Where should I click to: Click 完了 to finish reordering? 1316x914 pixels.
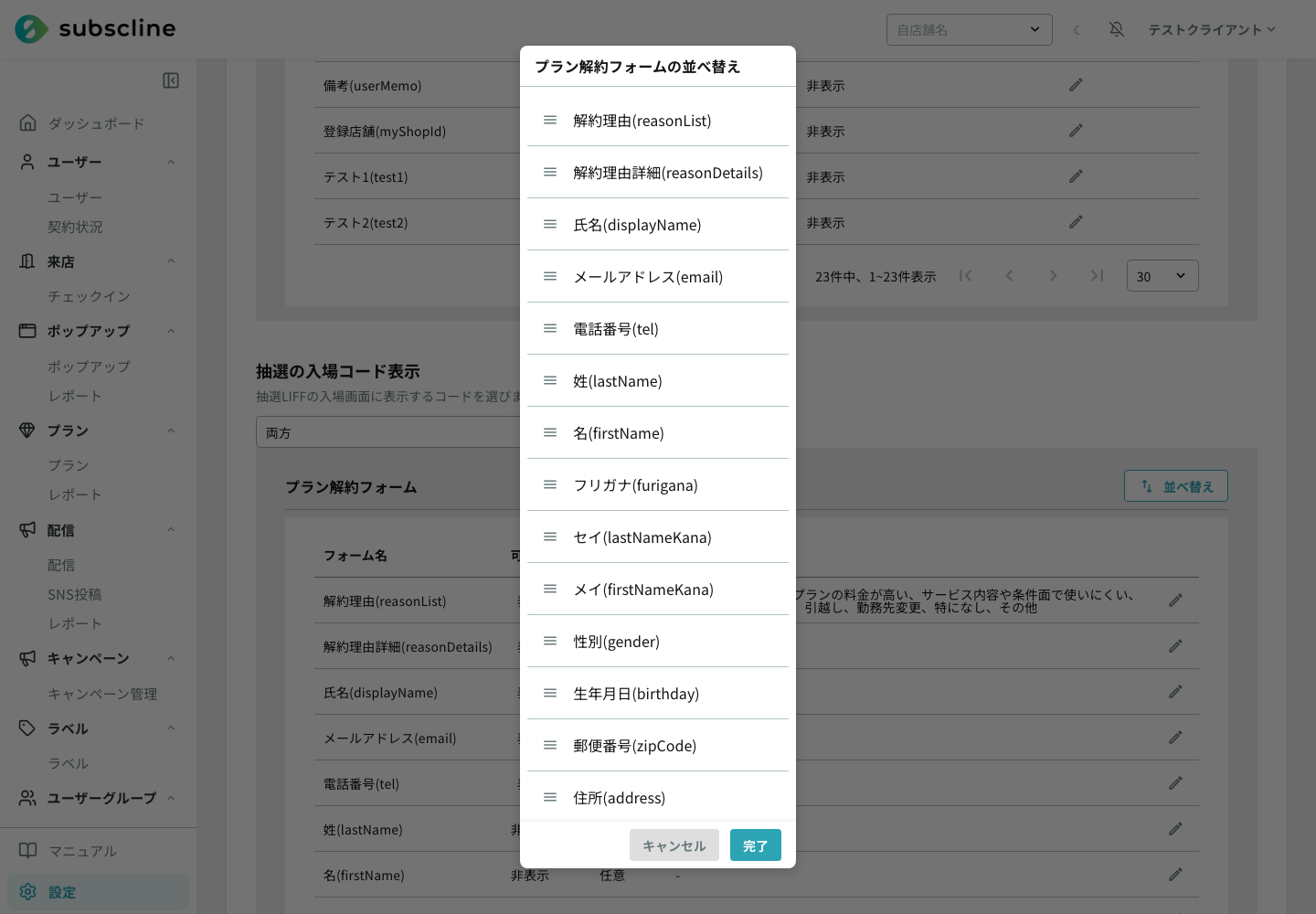click(x=756, y=845)
